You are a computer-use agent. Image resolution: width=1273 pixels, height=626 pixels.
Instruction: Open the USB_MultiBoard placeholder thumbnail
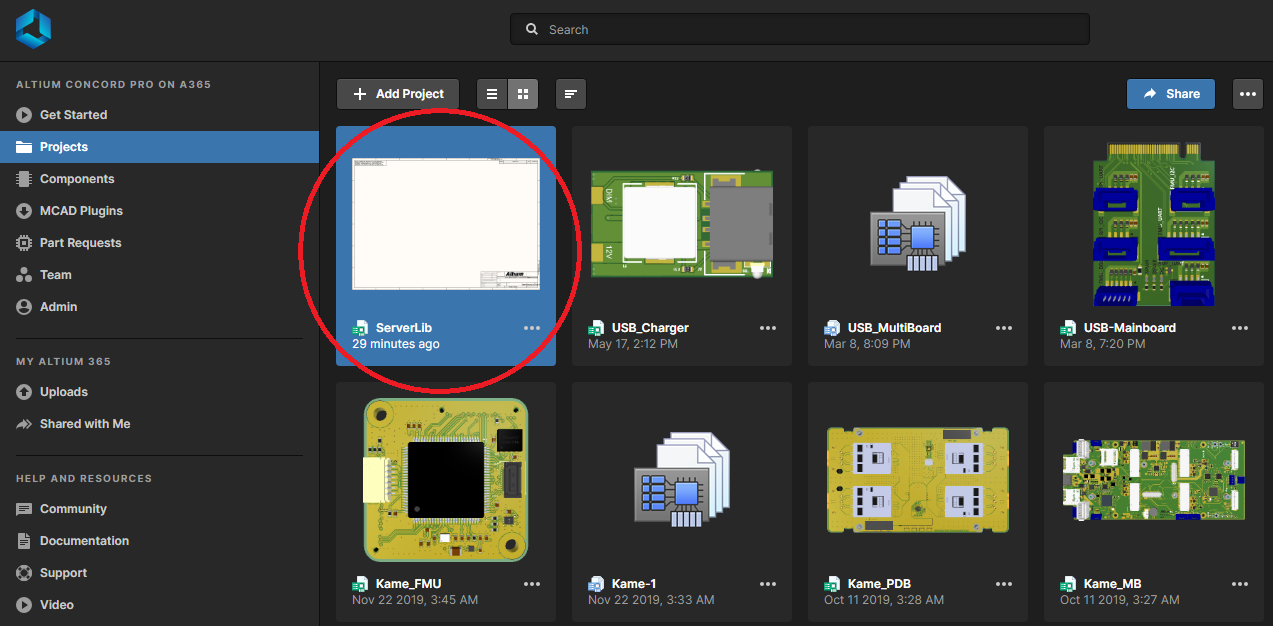(918, 225)
